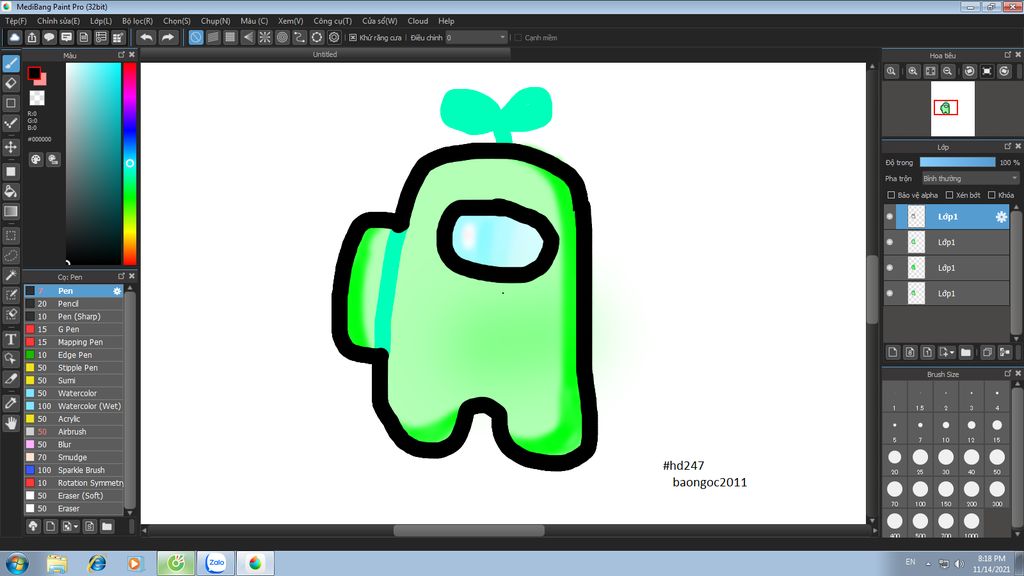1024x576 pixels.
Task: Choose the G Pen brush
Action: click(x=74, y=329)
